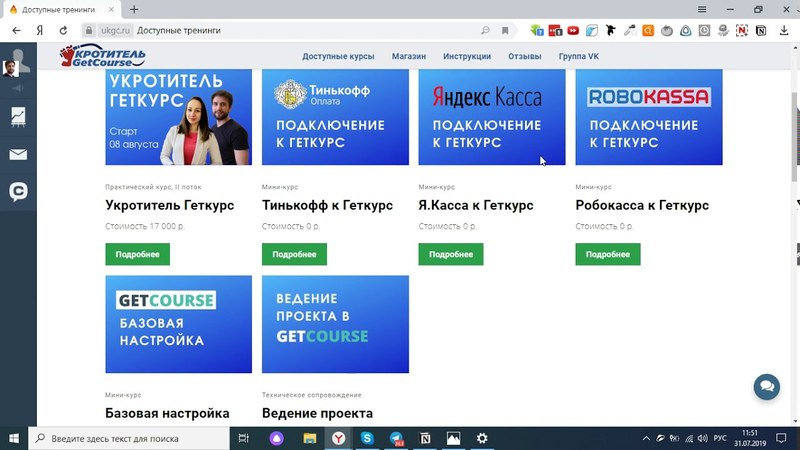Open the eyedropper color picker extension
800x450 pixels.
coord(629,31)
